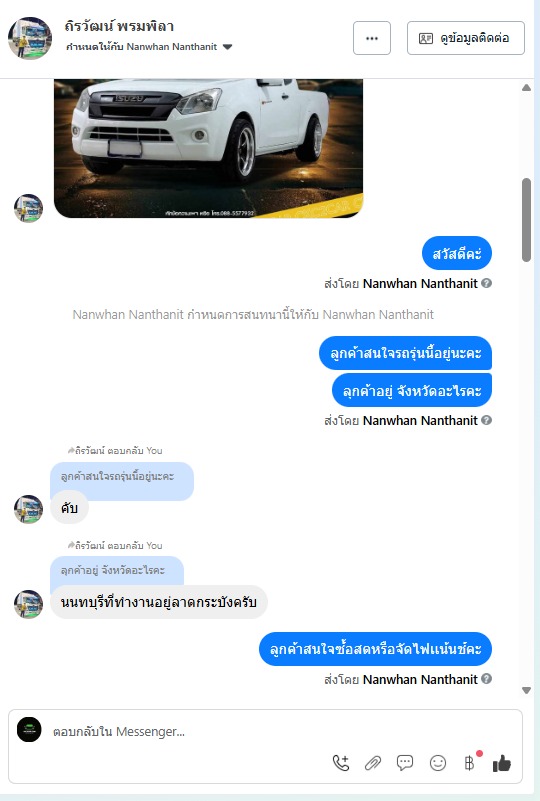Open the customer's profile picture in header
The height and width of the screenshot is (801, 540).
30,38
